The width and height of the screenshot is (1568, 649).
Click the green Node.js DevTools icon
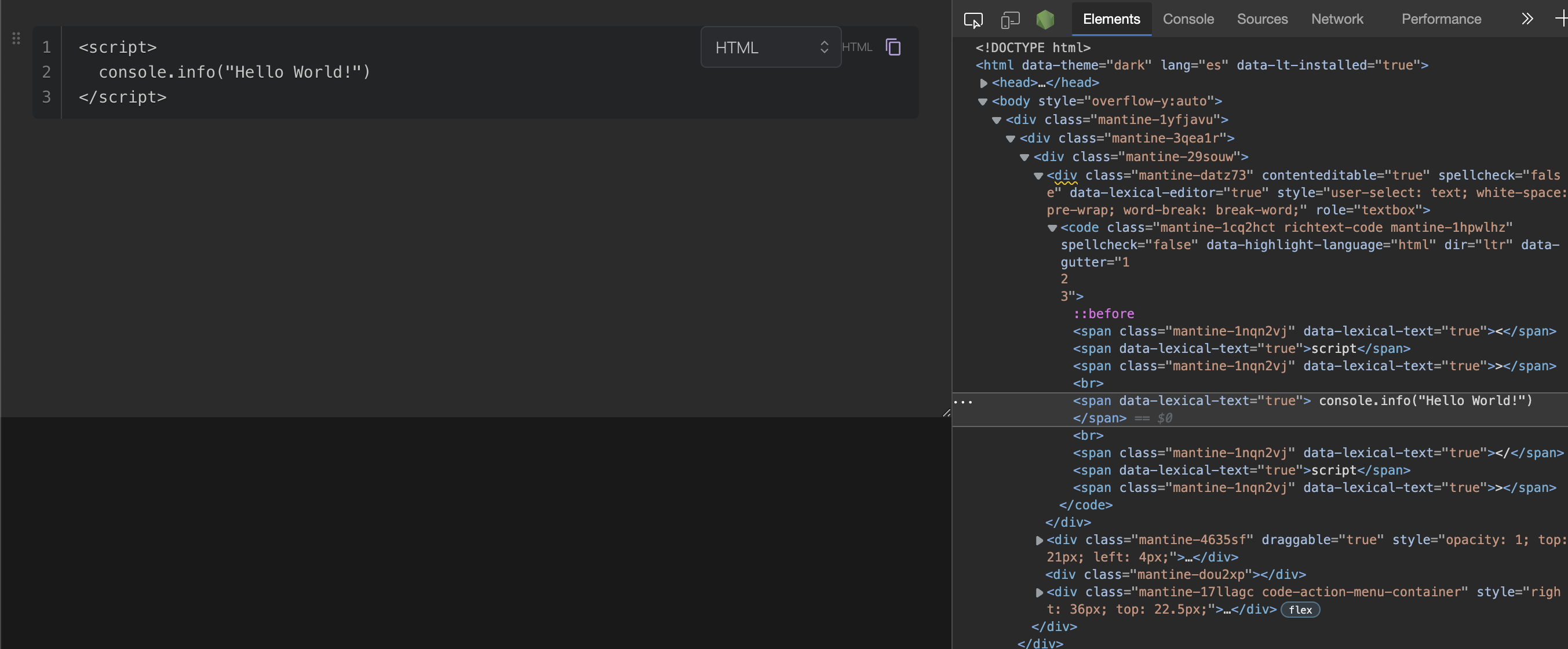click(x=1045, y=19)
